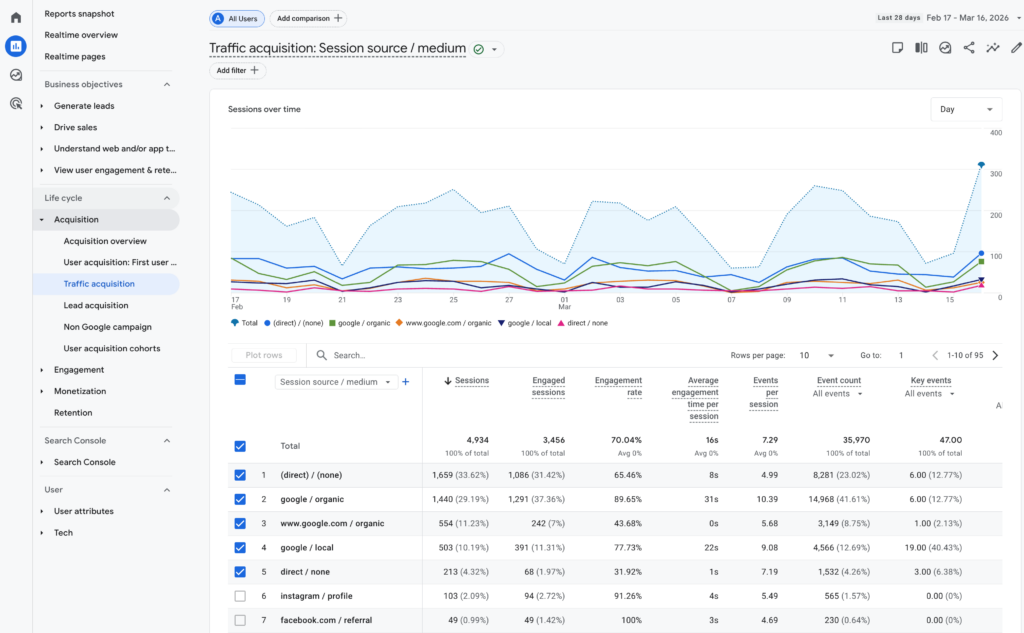Uncheck the google / organic row

pyautogui.click(x=239, y=499)
